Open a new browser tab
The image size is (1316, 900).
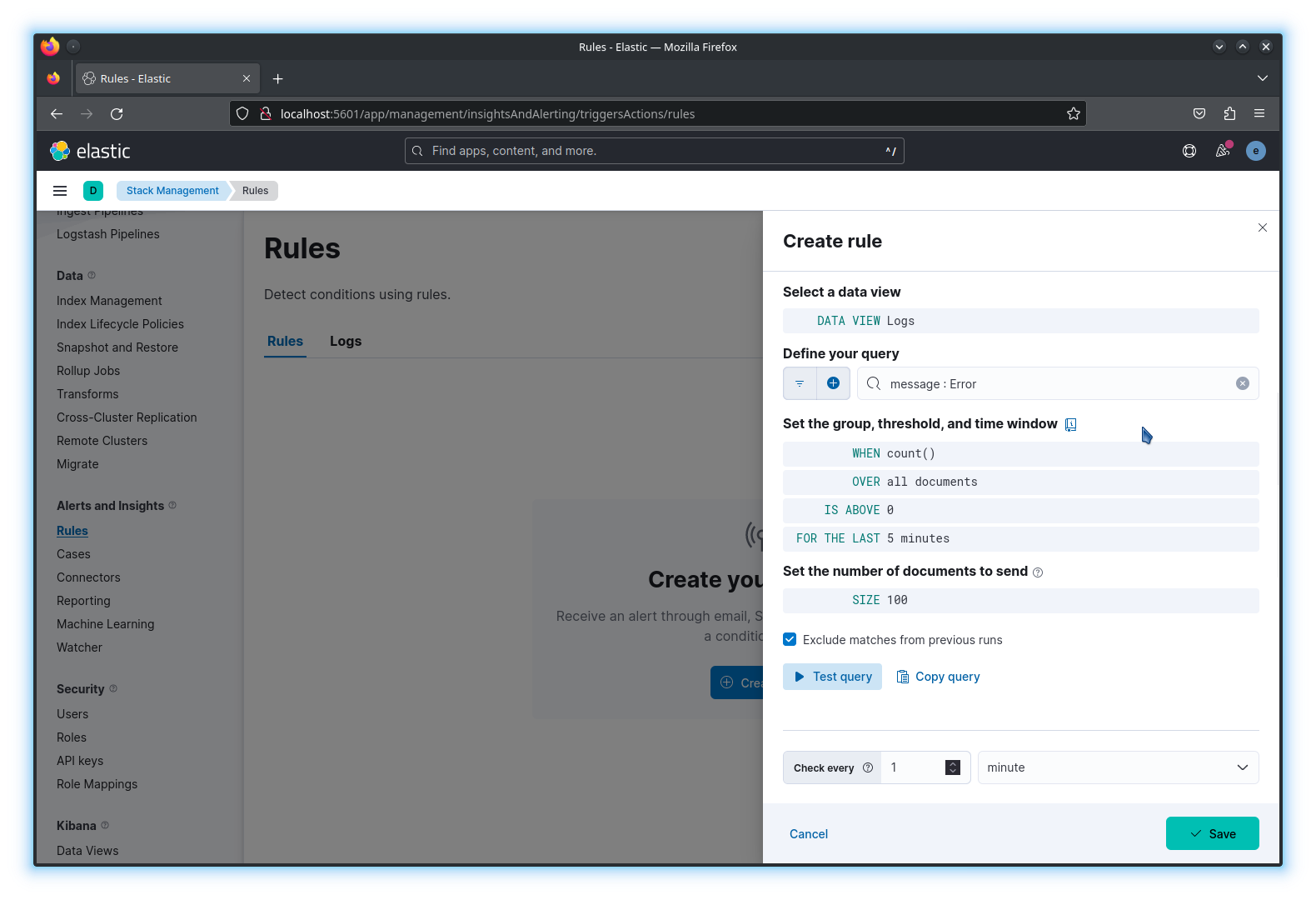[x=278, y=78]
